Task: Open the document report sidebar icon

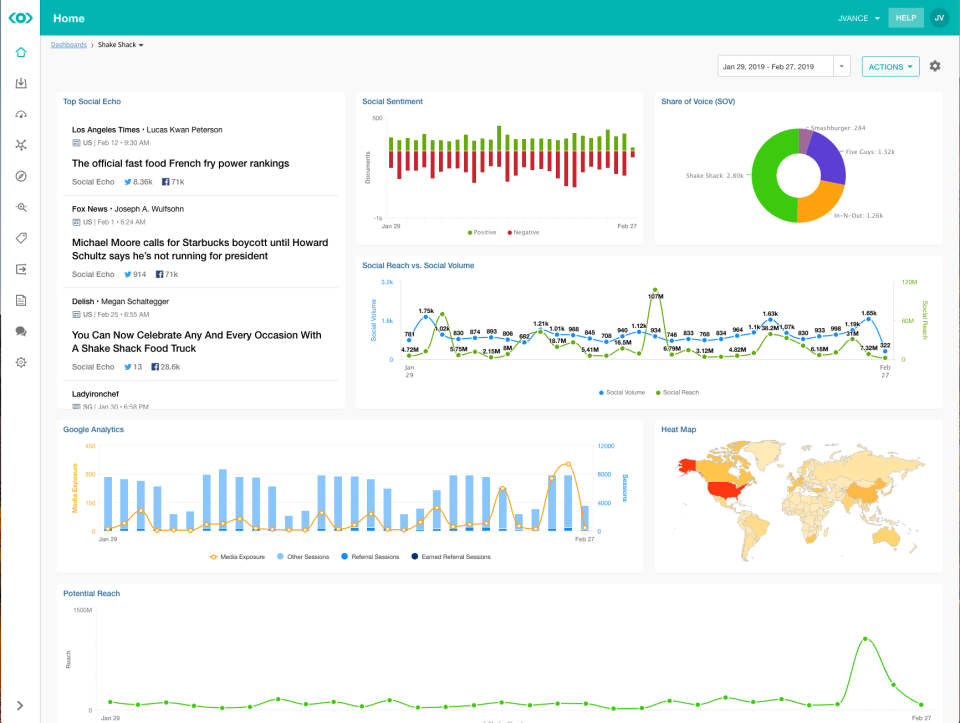Action: pos(21,300)
